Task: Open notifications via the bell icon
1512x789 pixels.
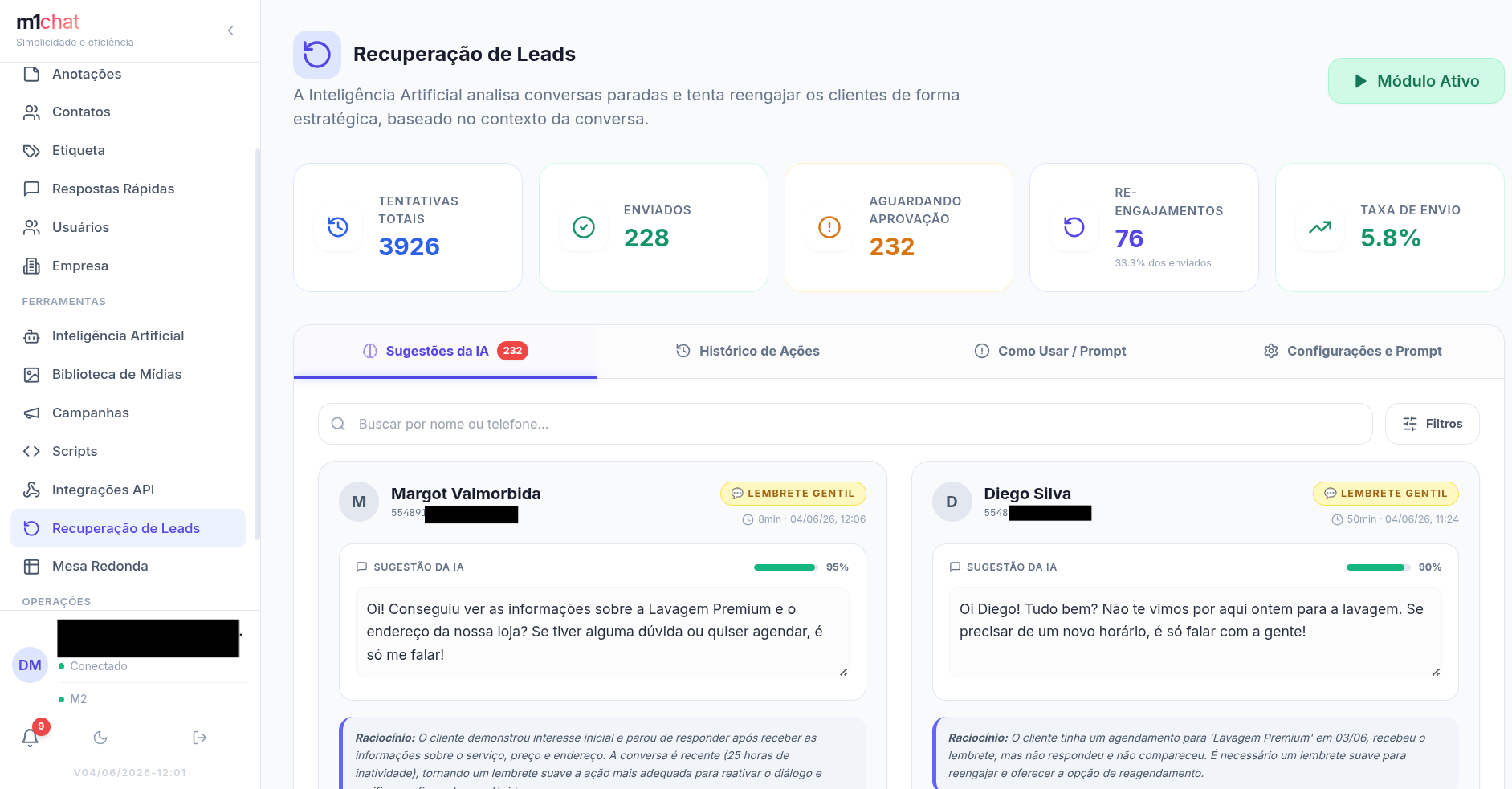Action: click(x=31, y=738)
